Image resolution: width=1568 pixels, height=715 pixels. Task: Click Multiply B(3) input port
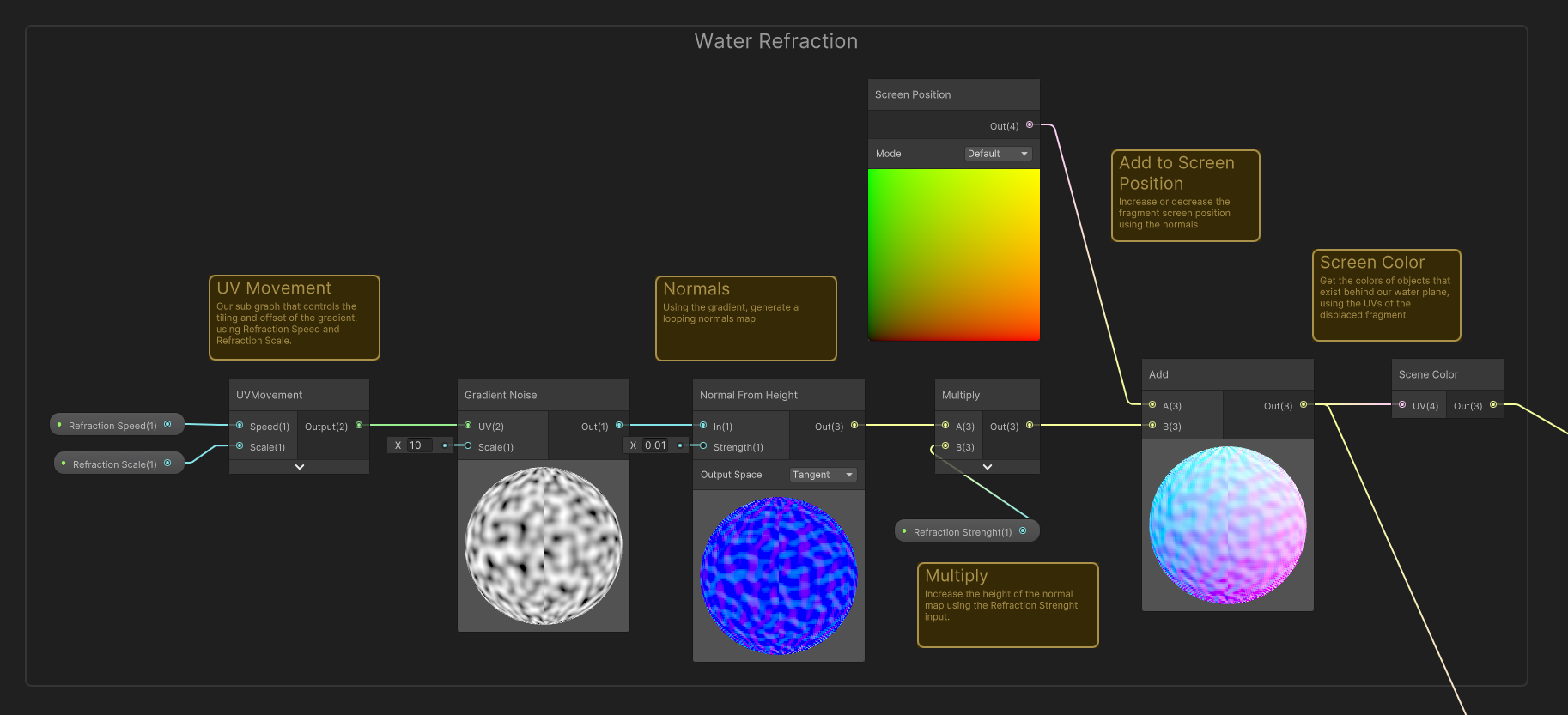pyautogui.click(x=945, y=446)
